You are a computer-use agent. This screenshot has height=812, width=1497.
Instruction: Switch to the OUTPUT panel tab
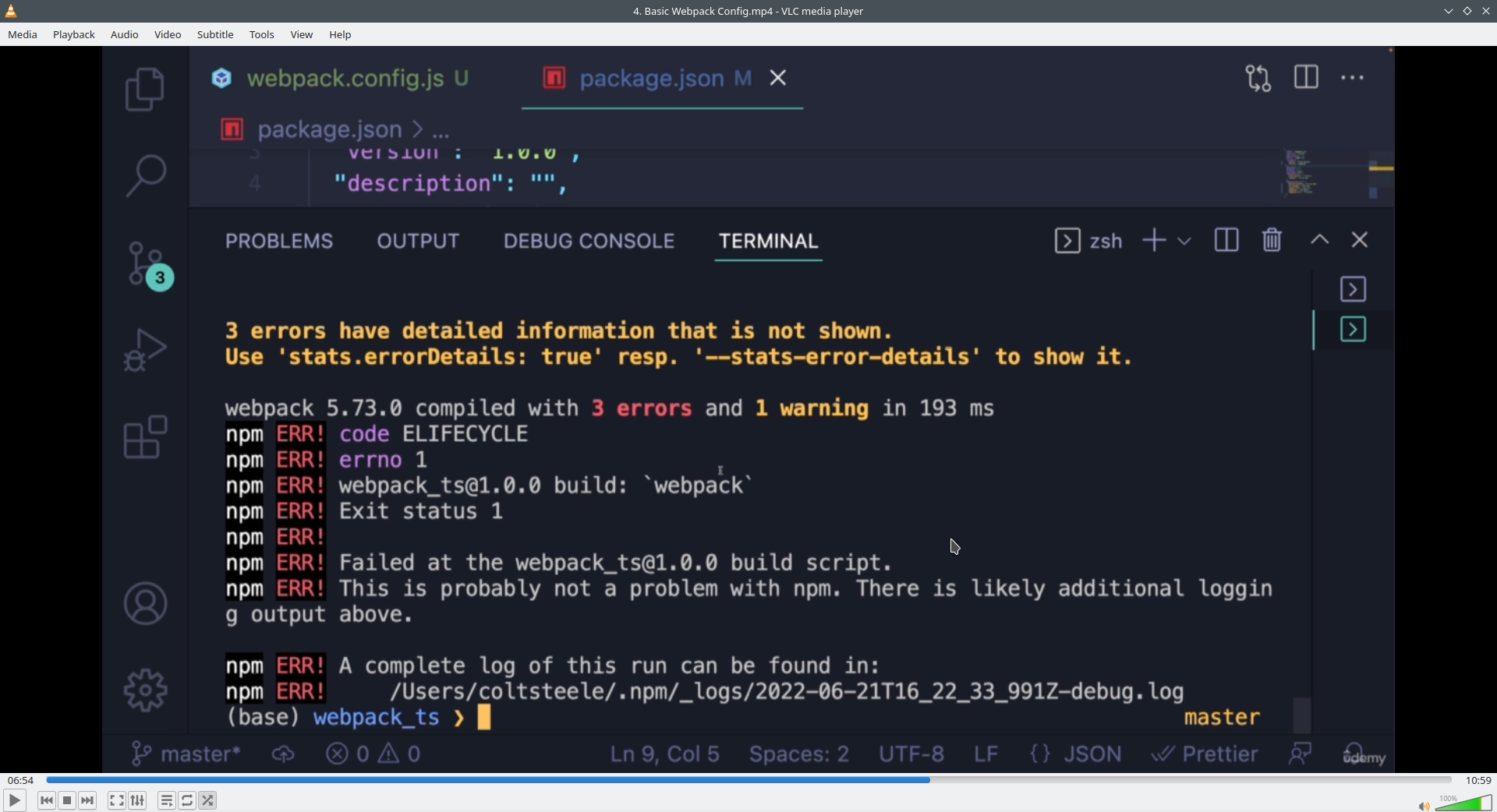(419, 241)
